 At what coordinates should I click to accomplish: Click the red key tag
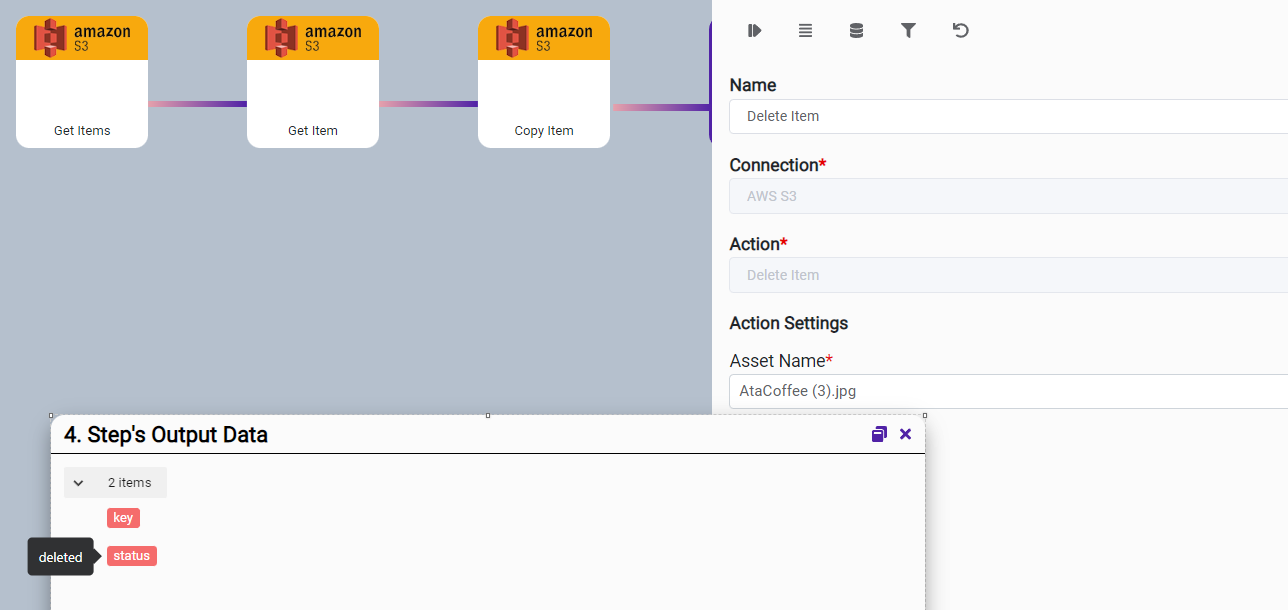pyautogui.click(x=123, y=518)
